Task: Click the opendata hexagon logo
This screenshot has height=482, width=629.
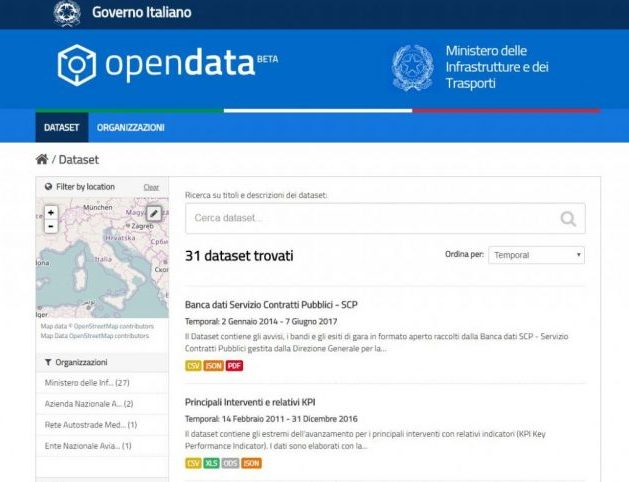Action: [x=77, y=65]
